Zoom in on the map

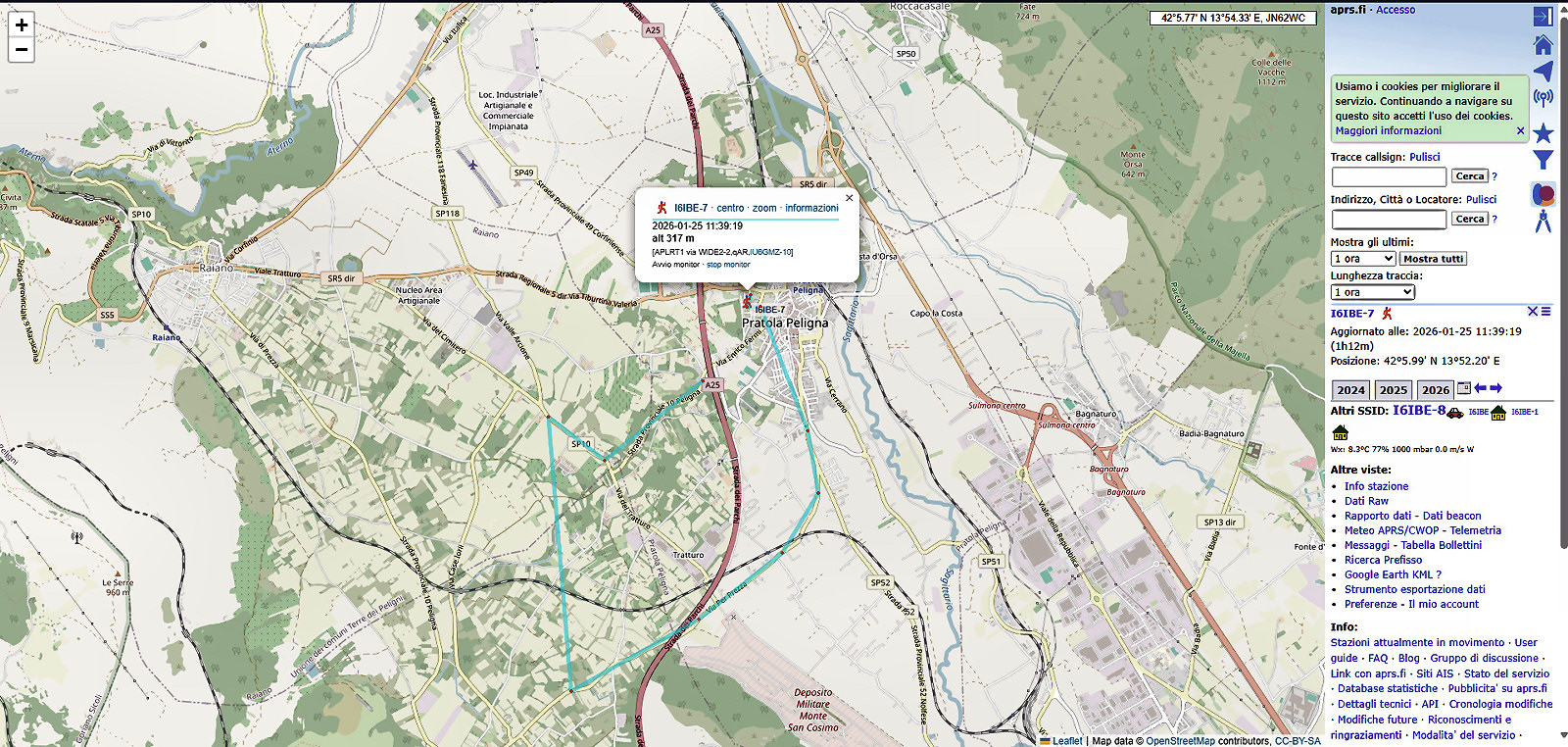click(21, 25)
